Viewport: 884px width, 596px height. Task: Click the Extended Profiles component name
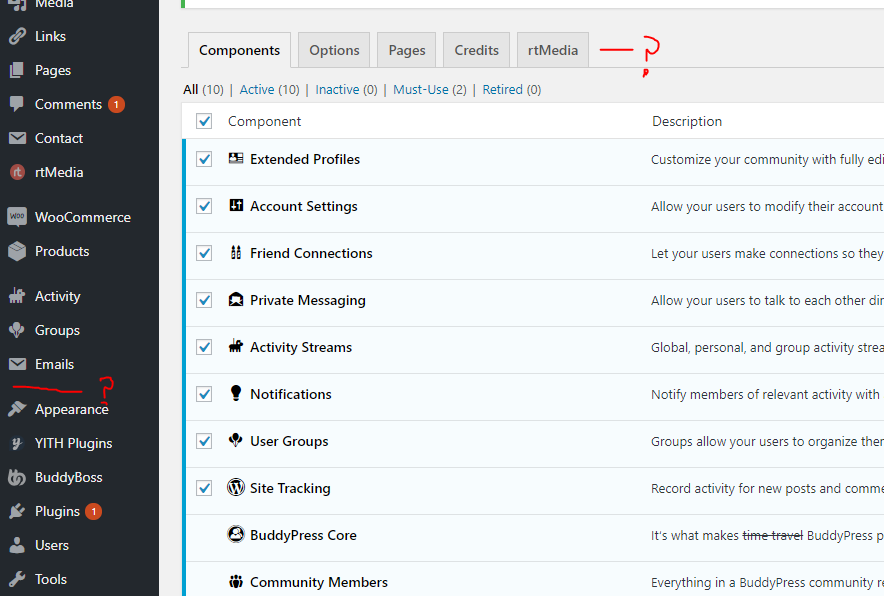(x=305, y=159)
